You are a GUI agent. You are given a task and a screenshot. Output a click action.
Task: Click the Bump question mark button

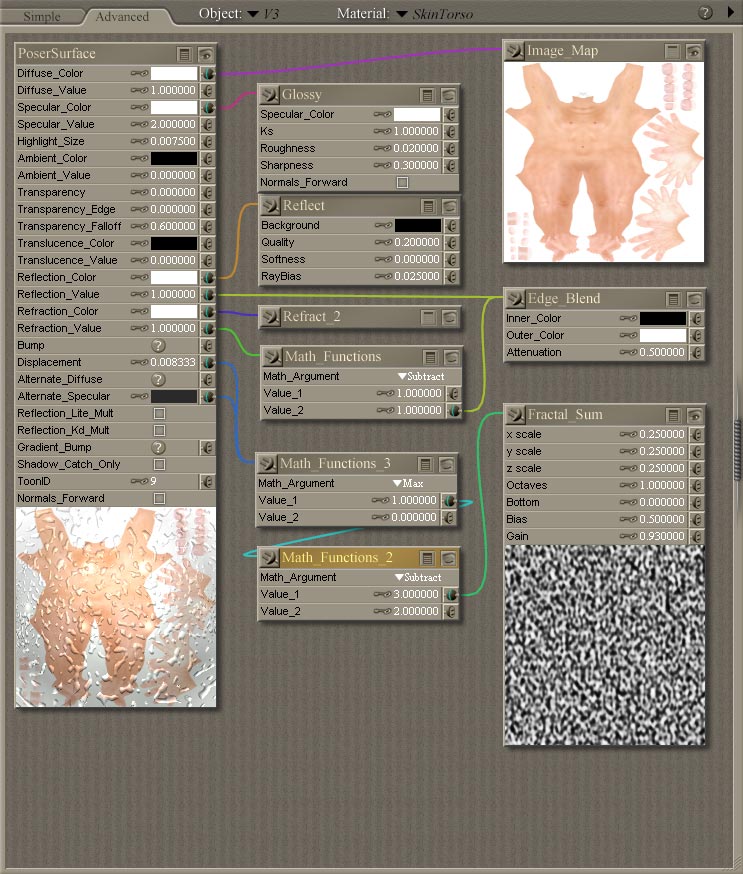point(158,346)
